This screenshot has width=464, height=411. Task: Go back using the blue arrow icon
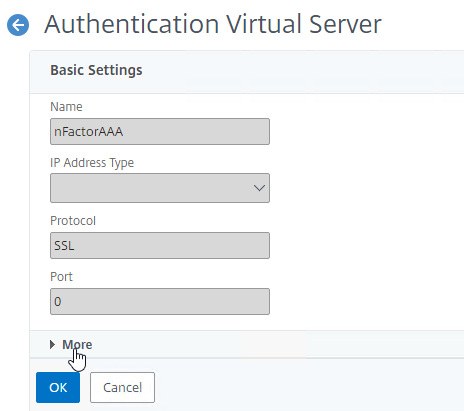(x=18, y=25)
